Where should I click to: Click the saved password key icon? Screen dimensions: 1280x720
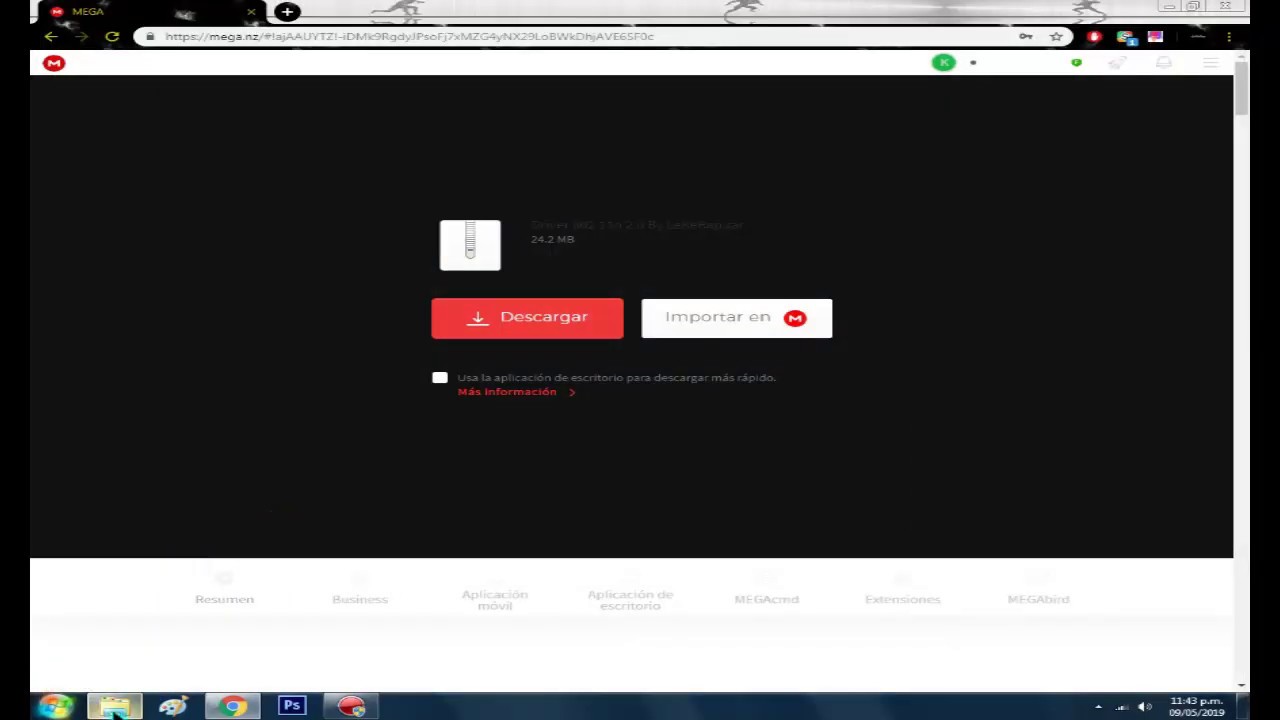1026,37
